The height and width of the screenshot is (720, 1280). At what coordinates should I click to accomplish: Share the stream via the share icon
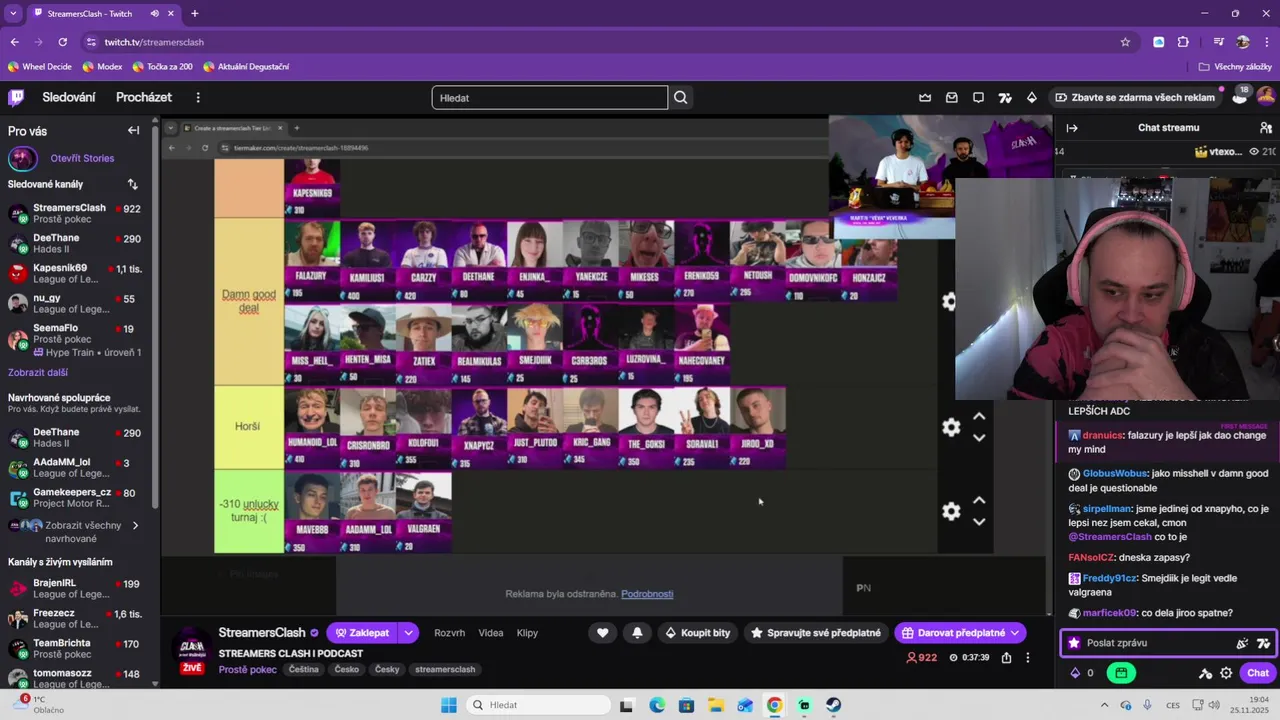click(1006, 658)
